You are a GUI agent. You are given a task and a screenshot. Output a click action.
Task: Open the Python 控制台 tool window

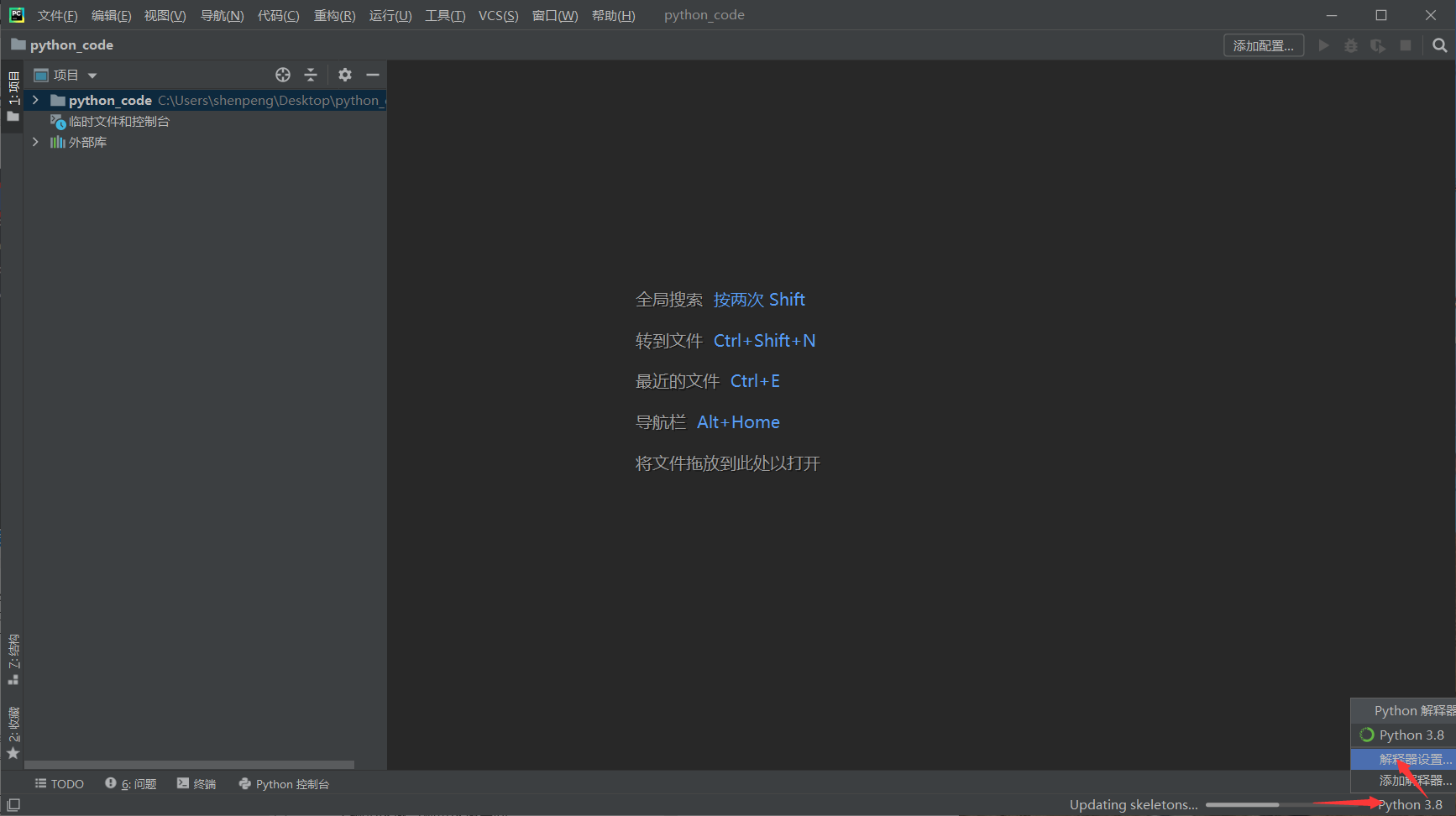click(x=284, y=783)
